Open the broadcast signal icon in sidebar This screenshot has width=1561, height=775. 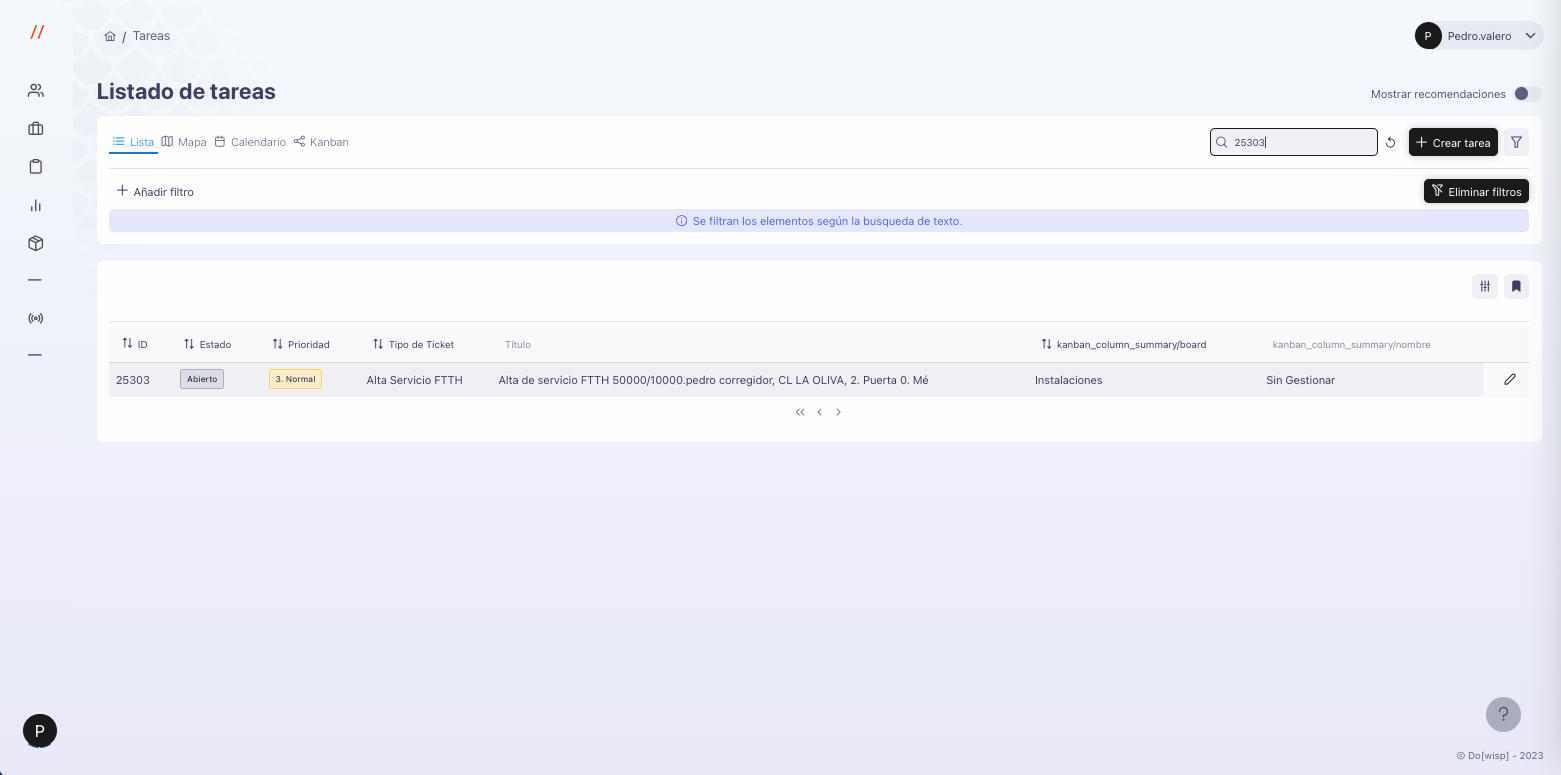pyautogui.click(x=36, y=319)
